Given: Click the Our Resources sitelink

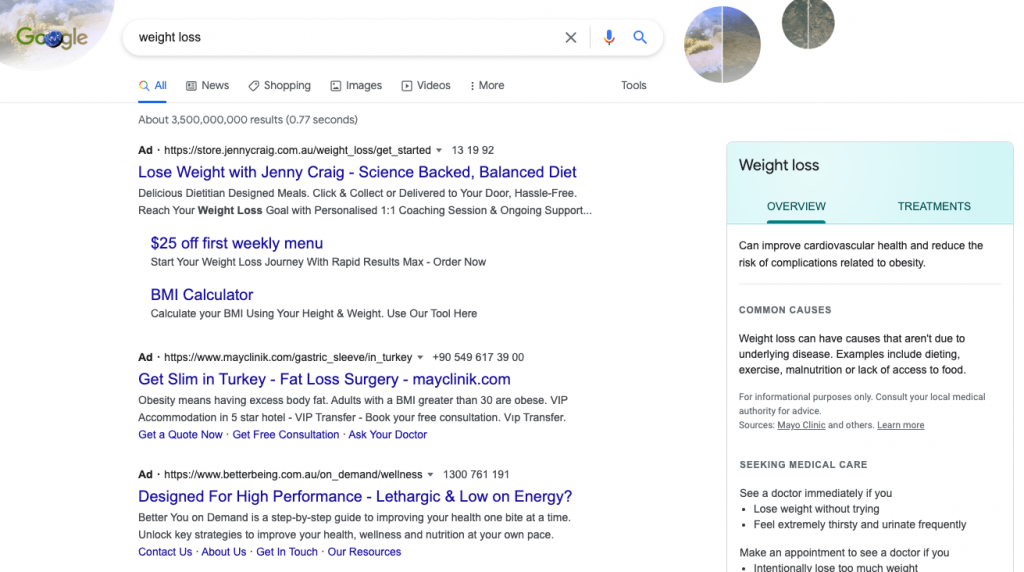Looking at the screenshot, I should (364, 552).
